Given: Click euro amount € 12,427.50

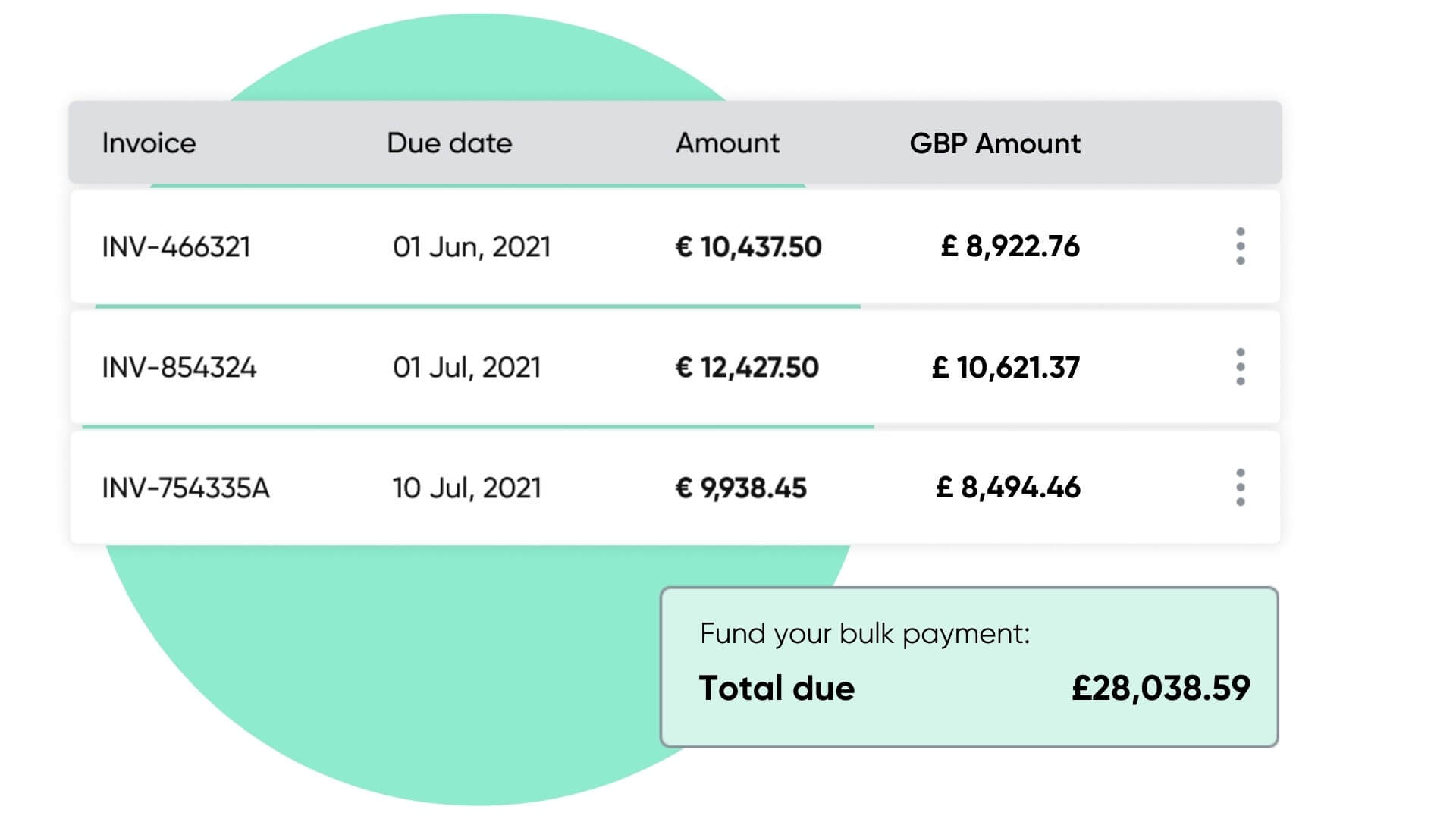Looking at the screenshot, I should pyautogui.click(x=747, y=368).
